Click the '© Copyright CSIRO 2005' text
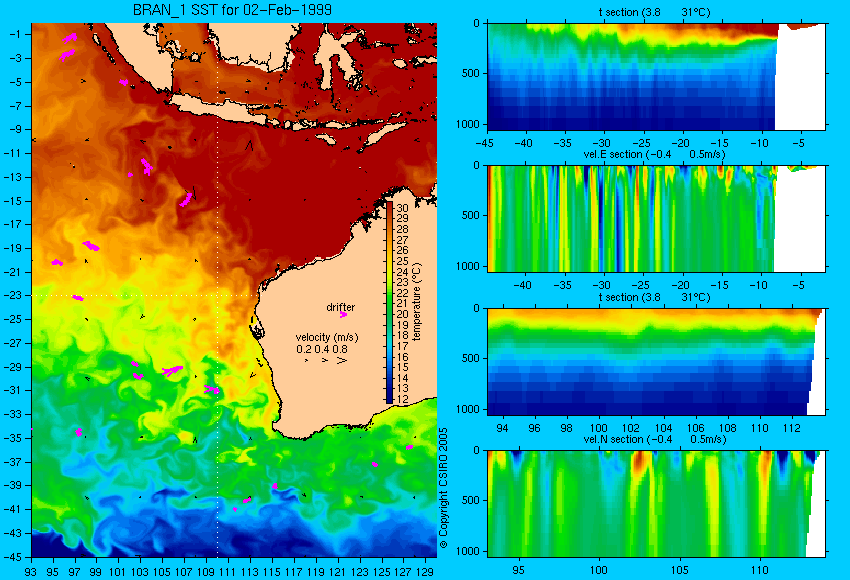This screenshot has height=580, width=850. point(443,488)
